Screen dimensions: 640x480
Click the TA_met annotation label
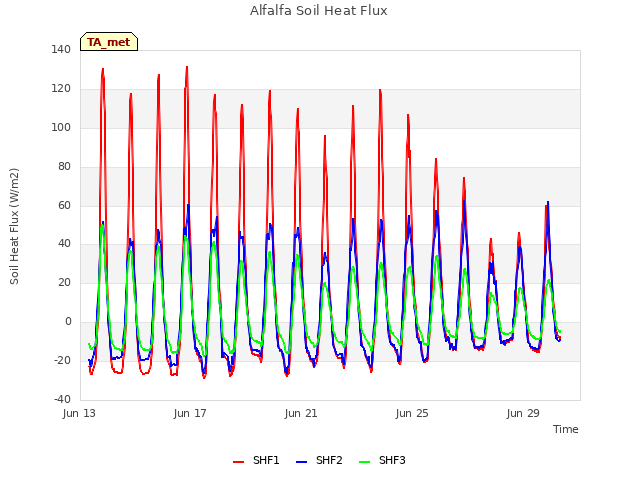coord(109,42)
